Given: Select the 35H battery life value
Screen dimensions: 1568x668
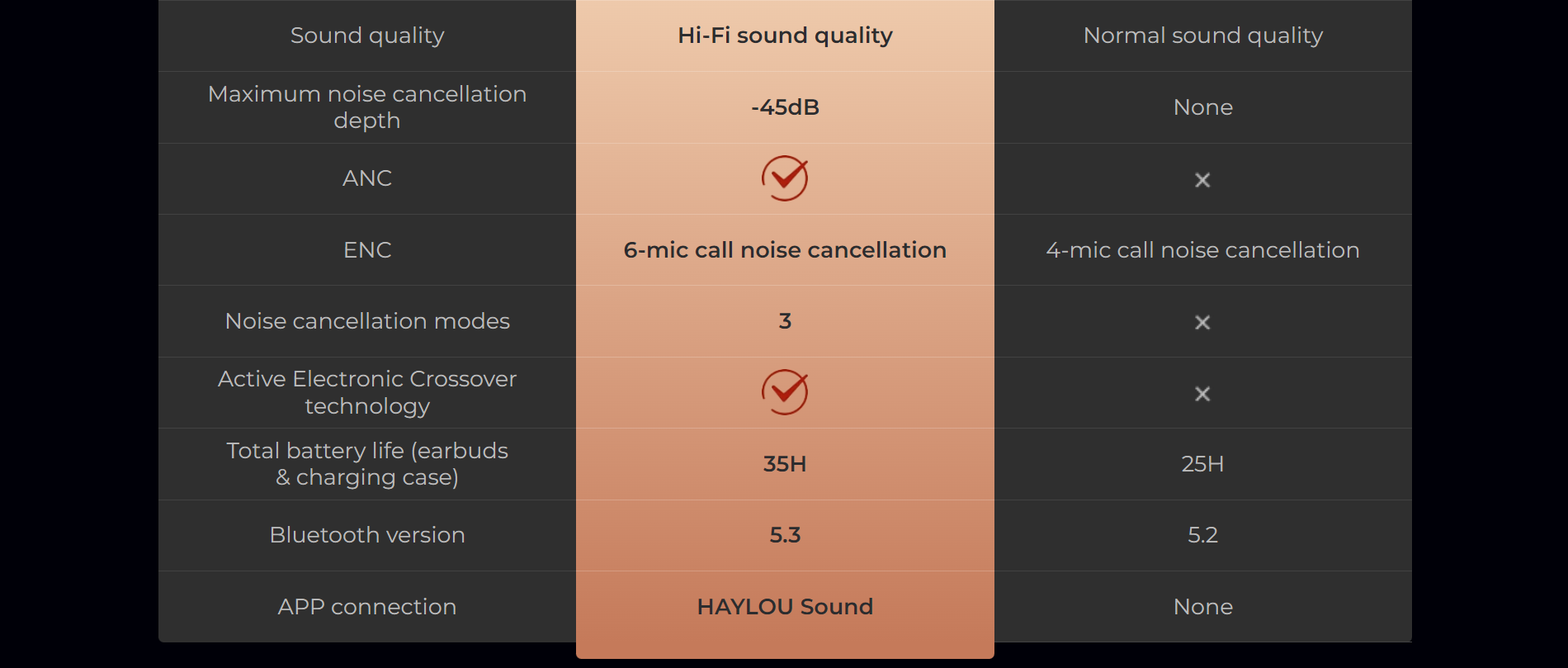Looking at the screenshot, I should pyautogui.click(x=785, y=464).
